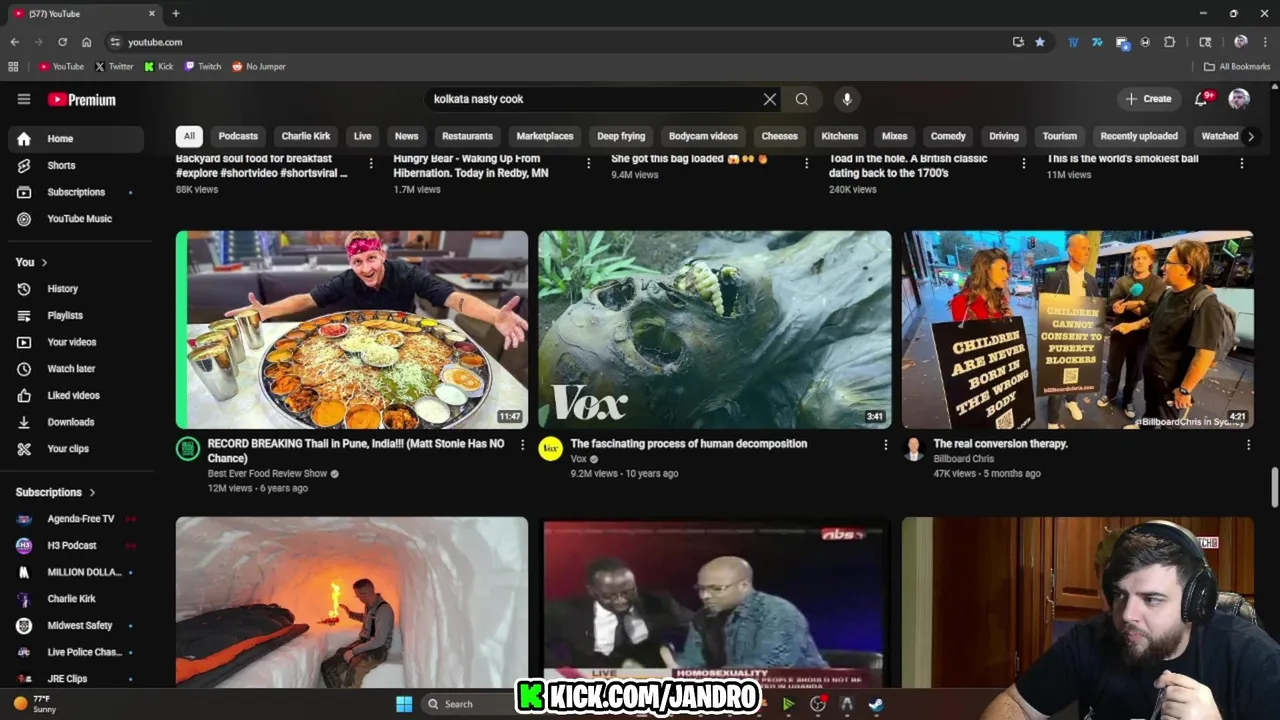Click the Chrome home button
This screenshot has height=720, width=1280.
[87, 42]
